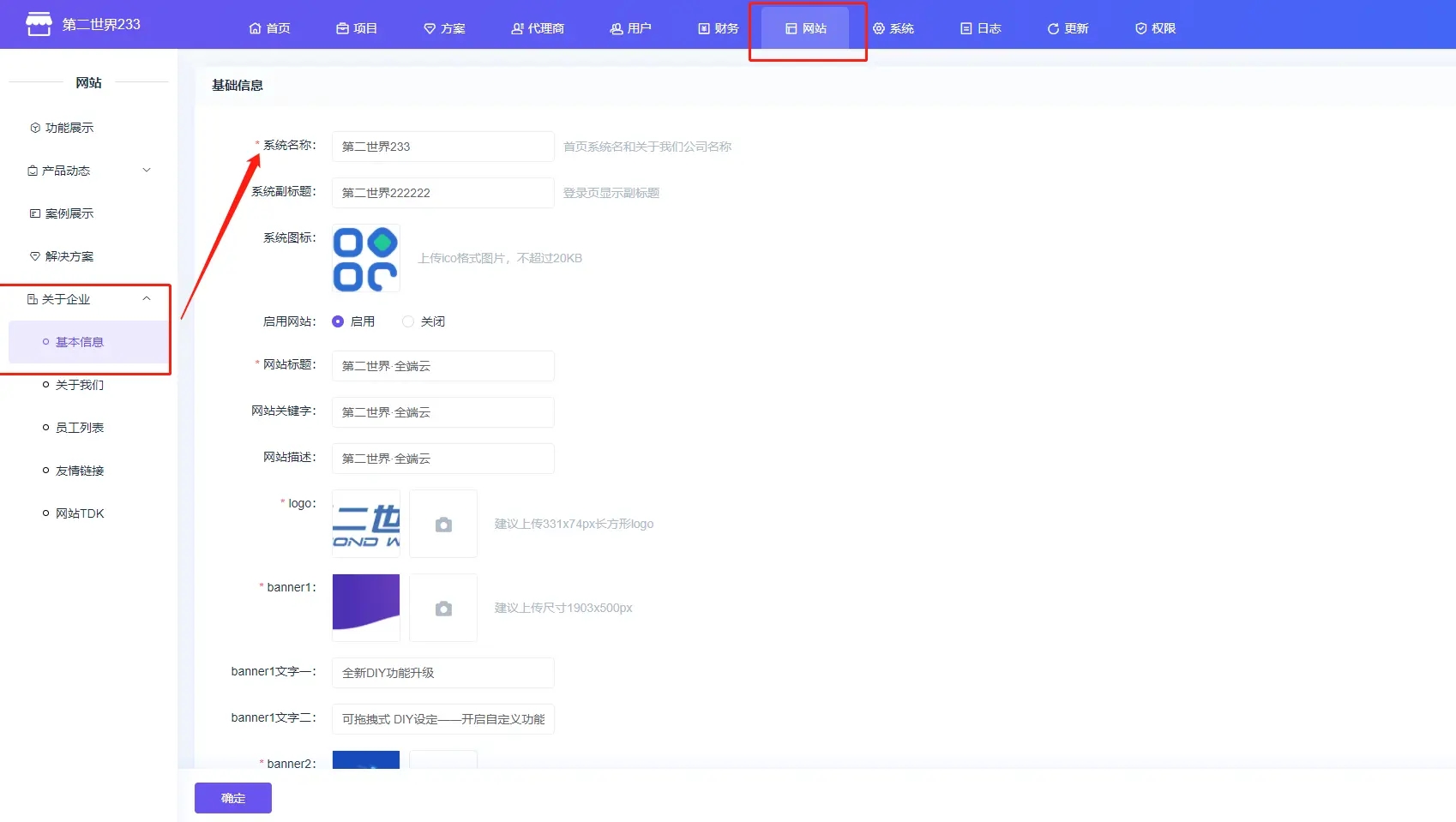Open the 首页 home icon in navbar
The image size is (1456, 822).
[255, 28]
